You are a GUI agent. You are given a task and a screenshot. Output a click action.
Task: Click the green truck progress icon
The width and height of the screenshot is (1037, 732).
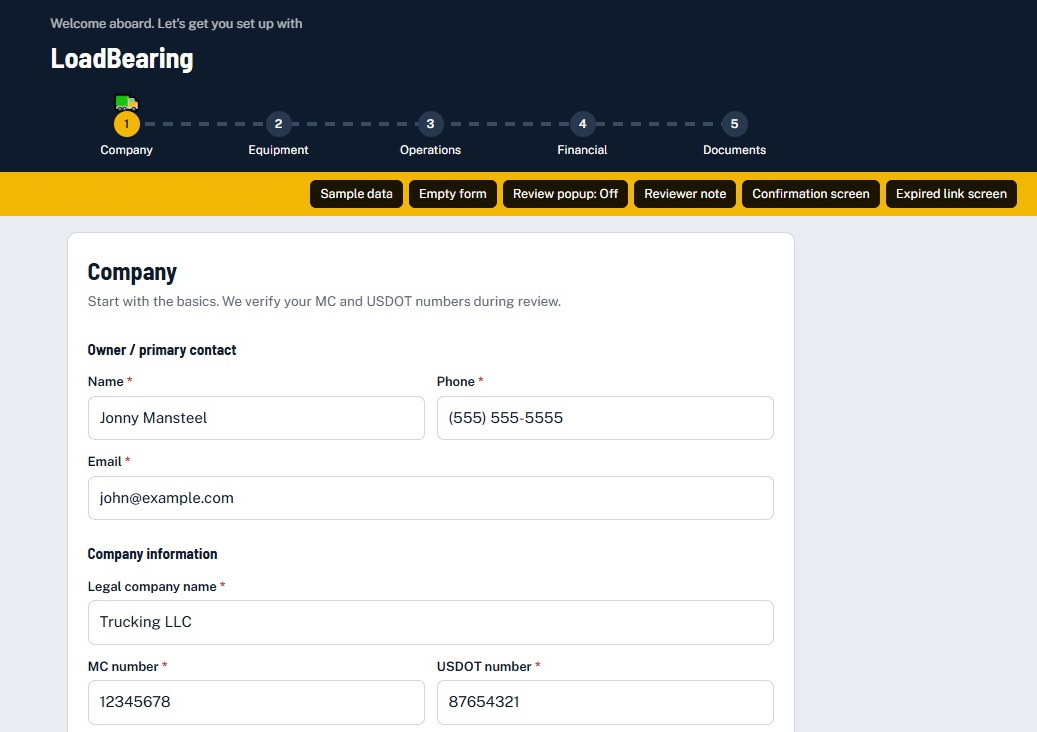point(126,102)
